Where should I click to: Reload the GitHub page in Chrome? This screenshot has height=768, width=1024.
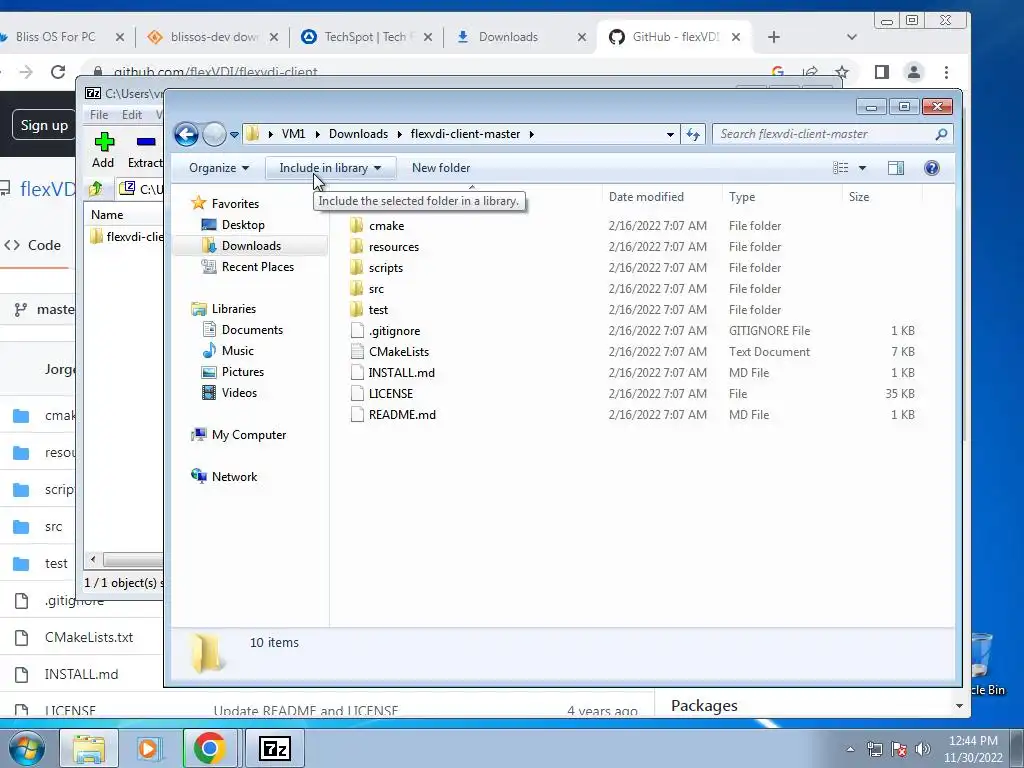(58, 72)
